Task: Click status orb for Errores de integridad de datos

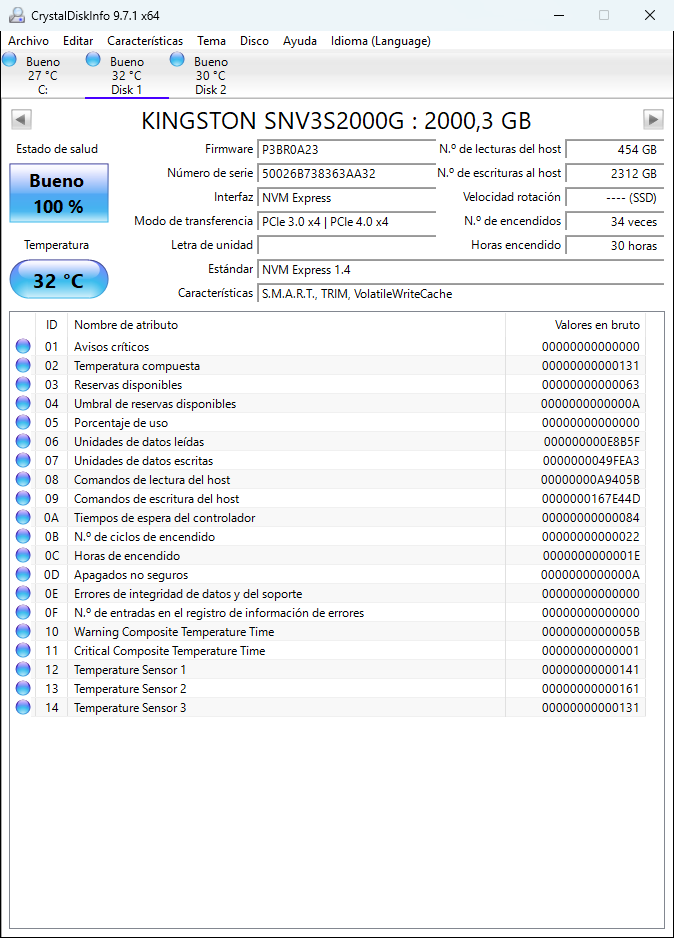Action: coord(23,593)
